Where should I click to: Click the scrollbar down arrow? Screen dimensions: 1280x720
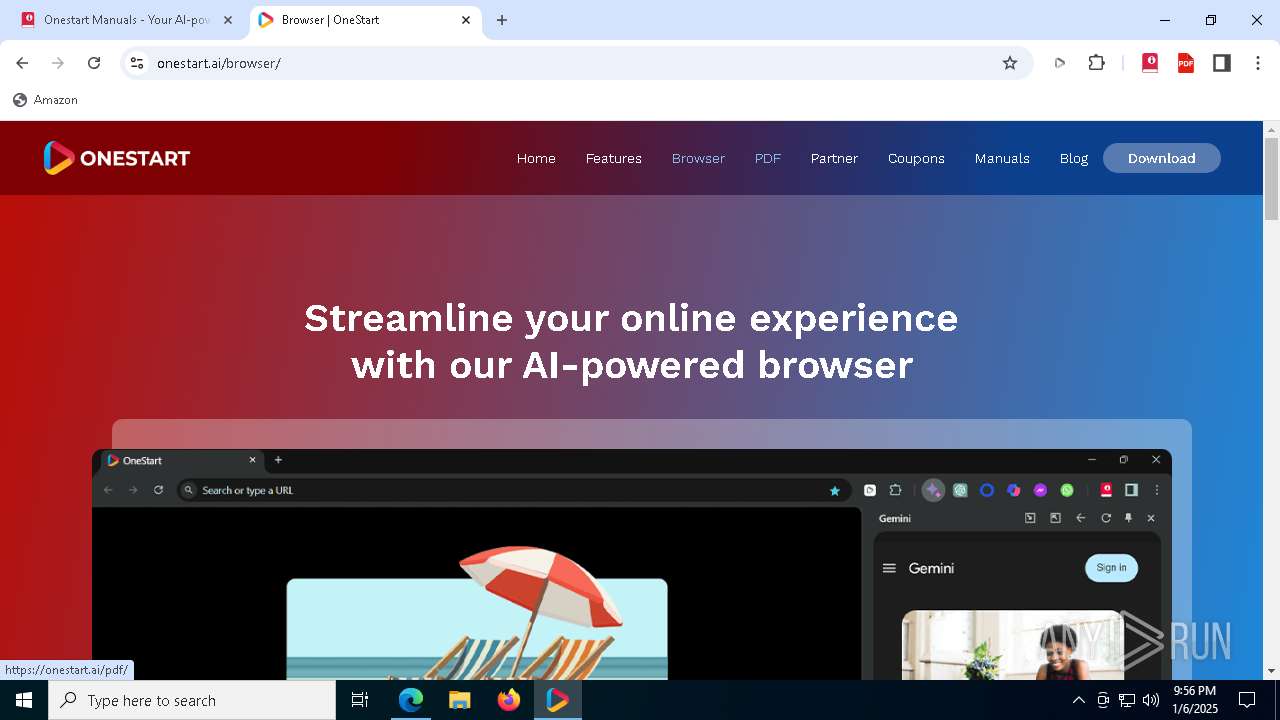pos(1272,671)
